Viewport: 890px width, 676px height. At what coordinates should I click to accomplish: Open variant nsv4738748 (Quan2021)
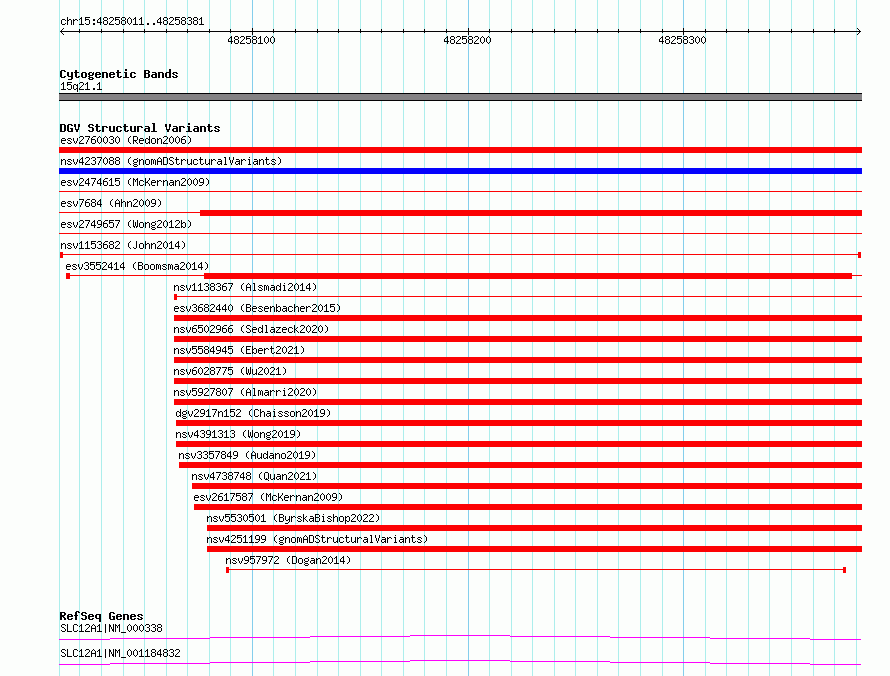[254, 476]
